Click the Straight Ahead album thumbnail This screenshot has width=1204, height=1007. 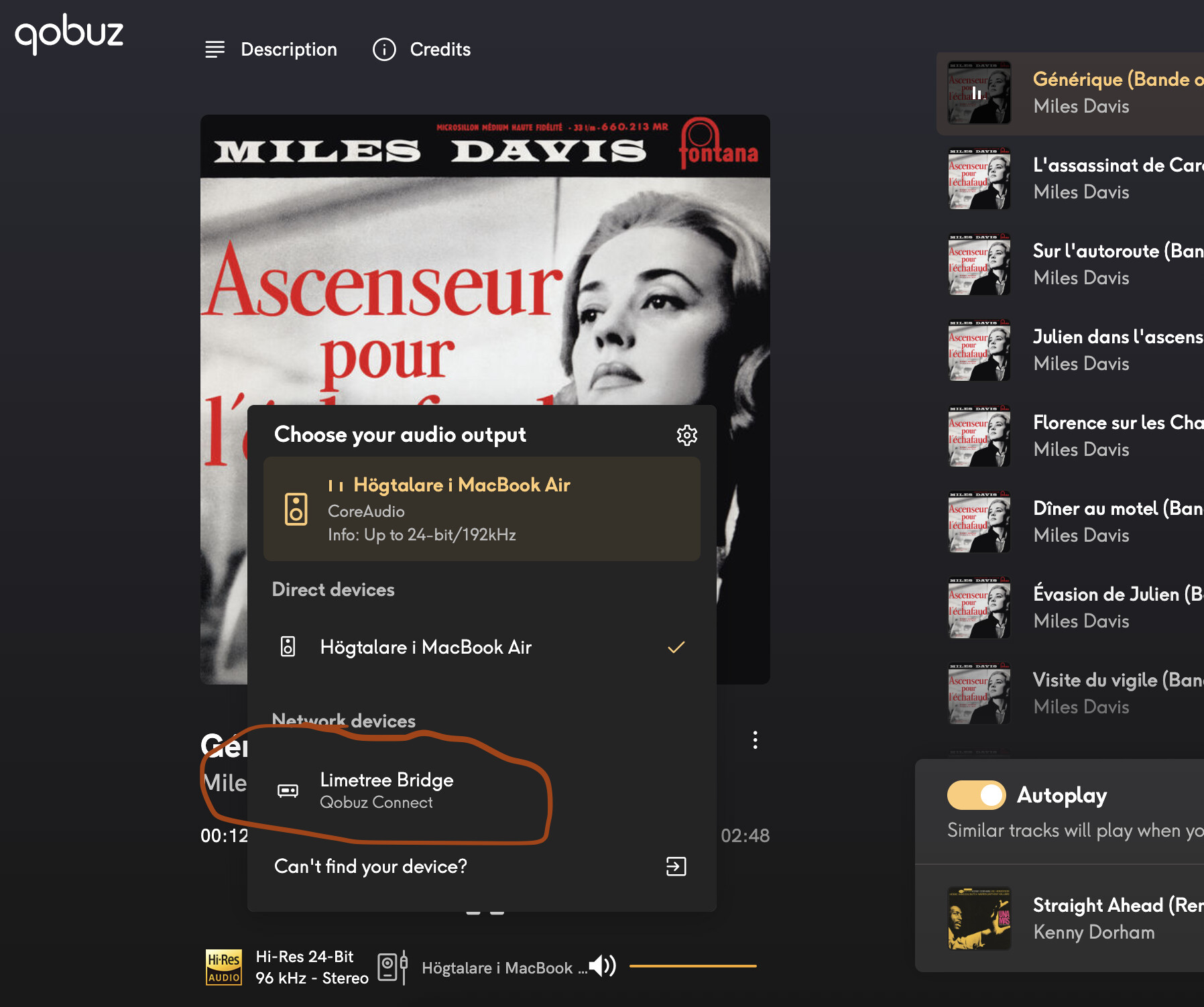coord(979,918)
